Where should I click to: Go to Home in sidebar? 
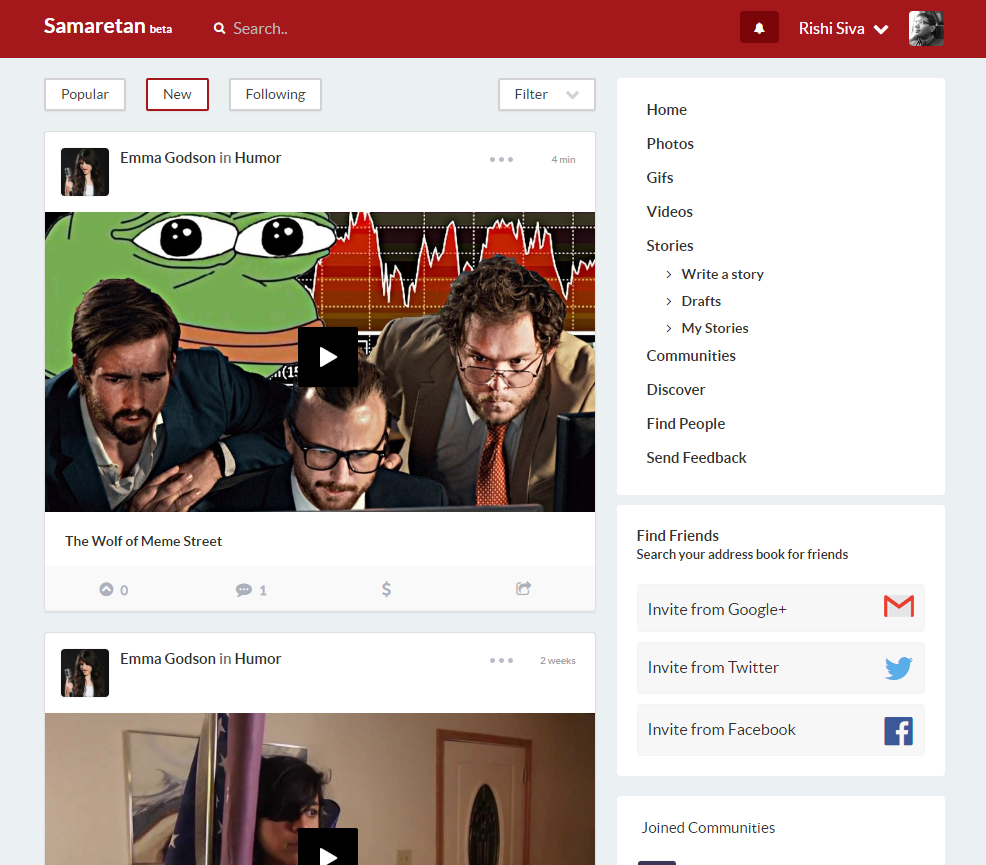667,110
